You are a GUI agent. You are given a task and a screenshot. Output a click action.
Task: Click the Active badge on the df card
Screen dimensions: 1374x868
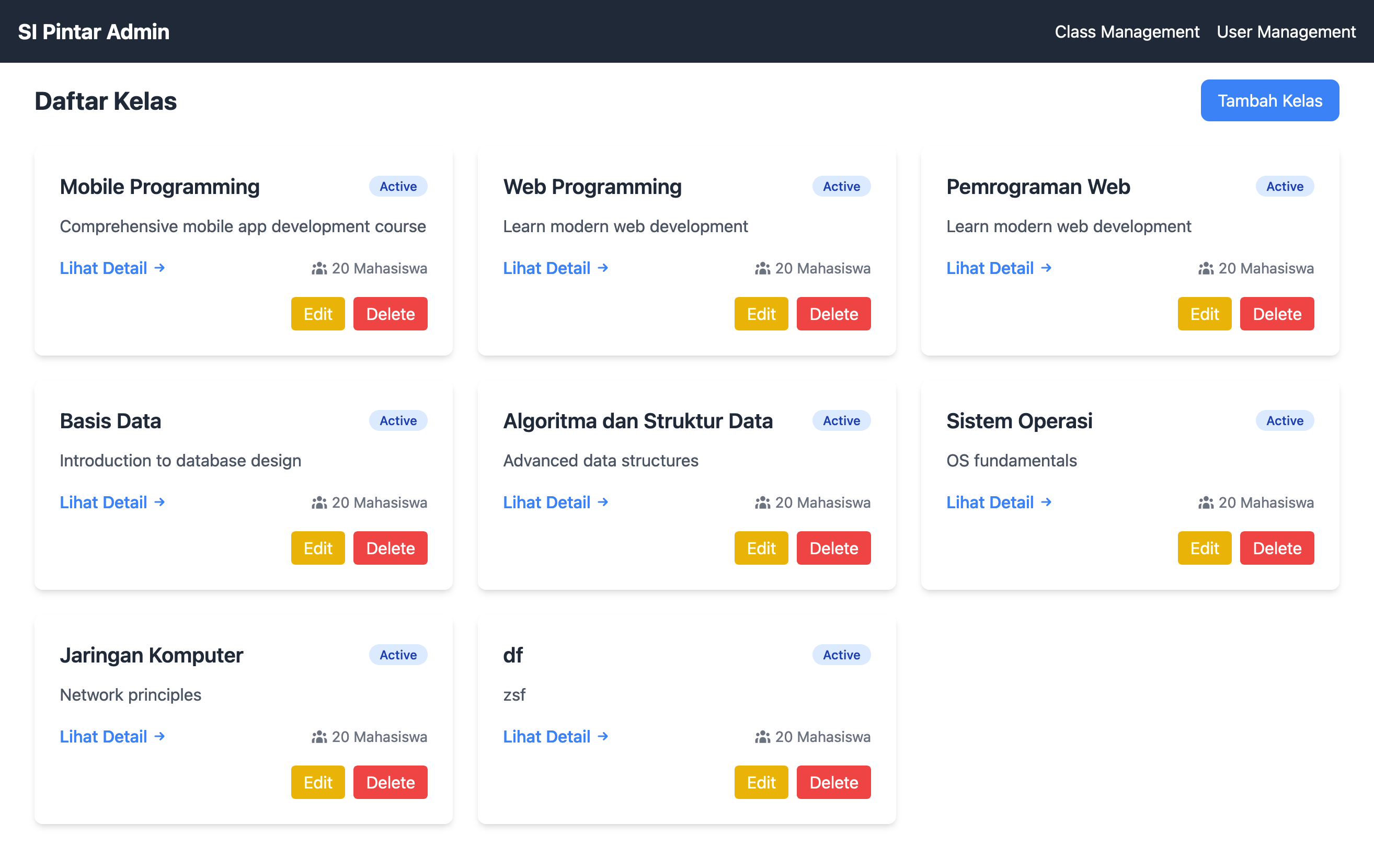click(841, 655)
